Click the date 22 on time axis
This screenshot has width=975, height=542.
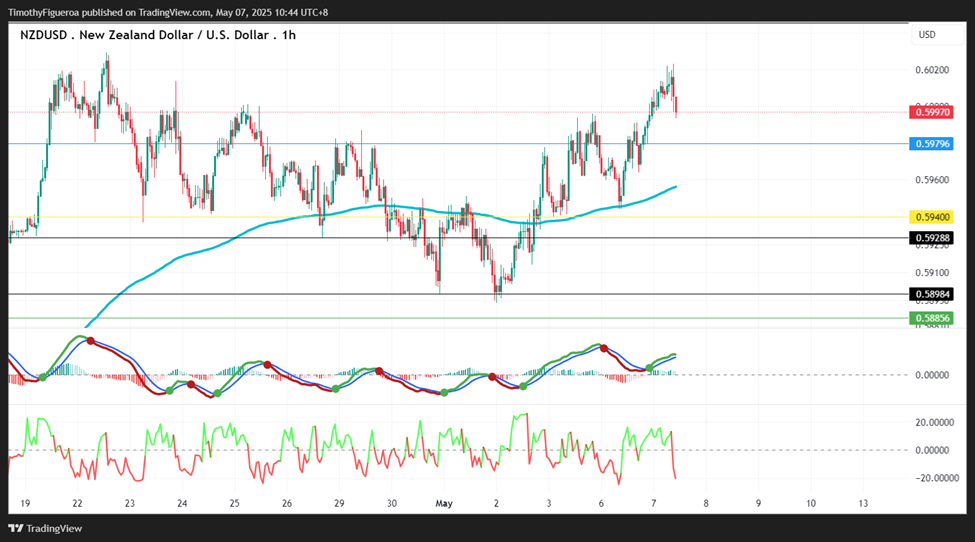(x=77, y=503)
